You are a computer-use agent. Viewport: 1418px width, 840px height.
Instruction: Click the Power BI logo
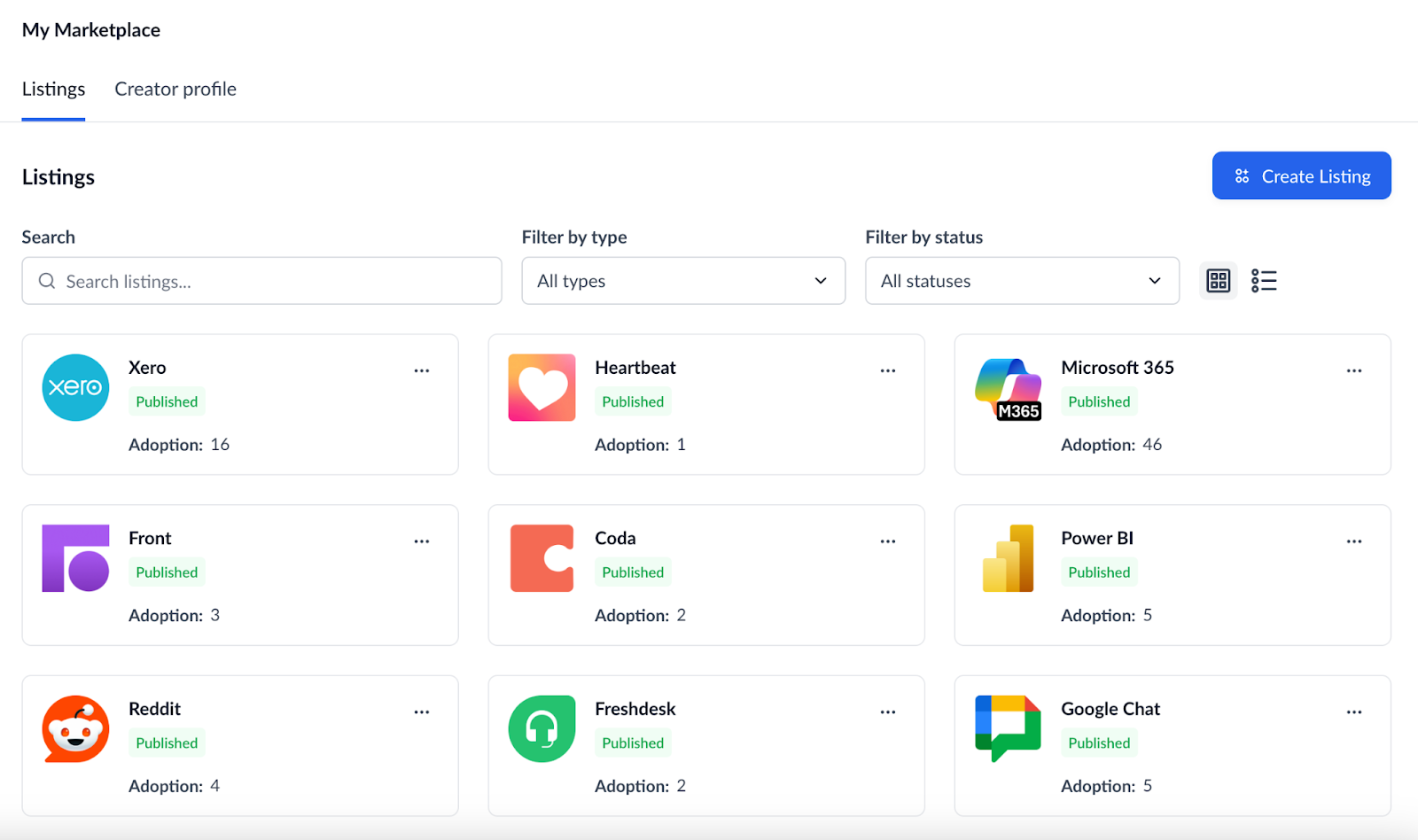click(x=1009, y=558)
